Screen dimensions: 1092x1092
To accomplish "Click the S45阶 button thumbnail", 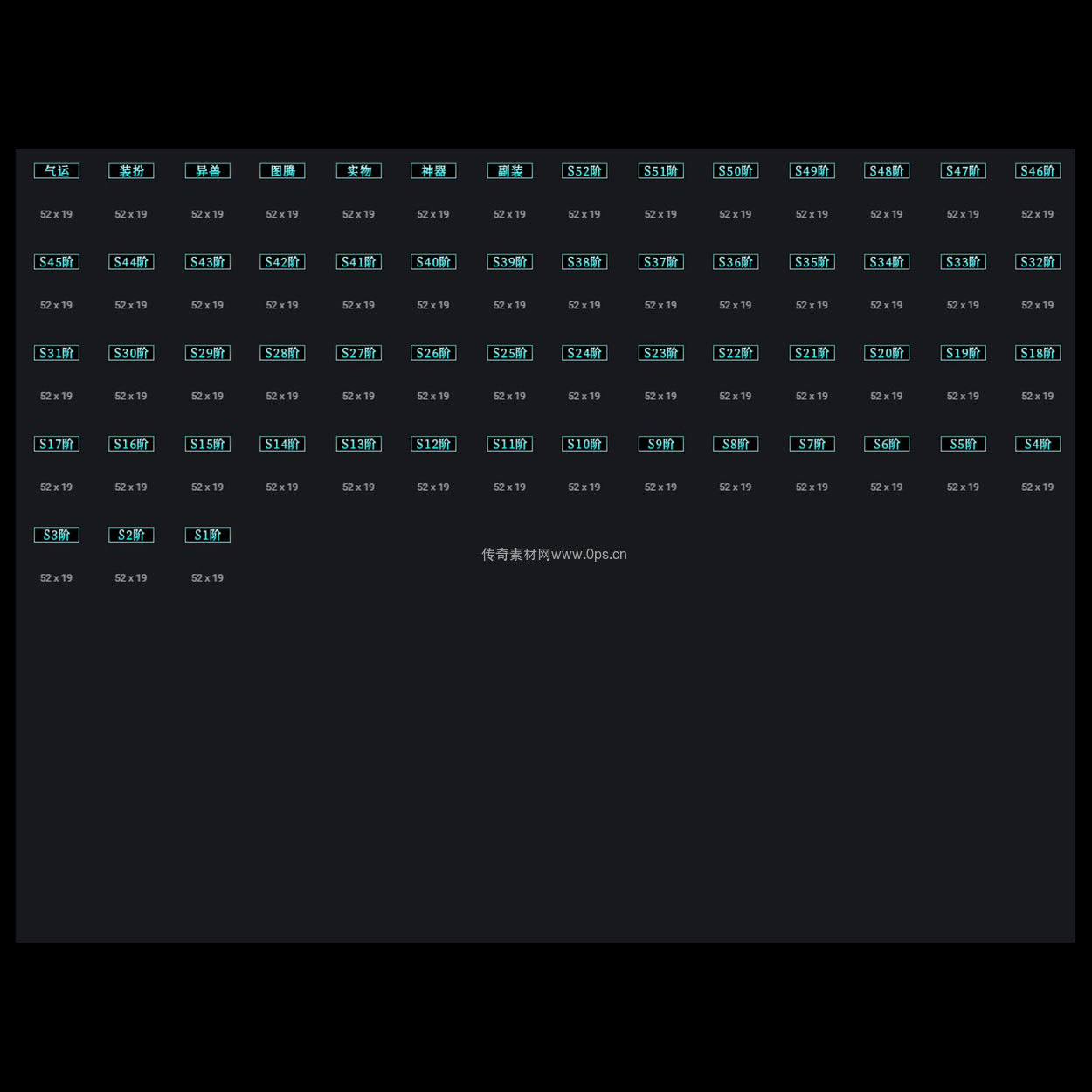I will click(57, 262).
